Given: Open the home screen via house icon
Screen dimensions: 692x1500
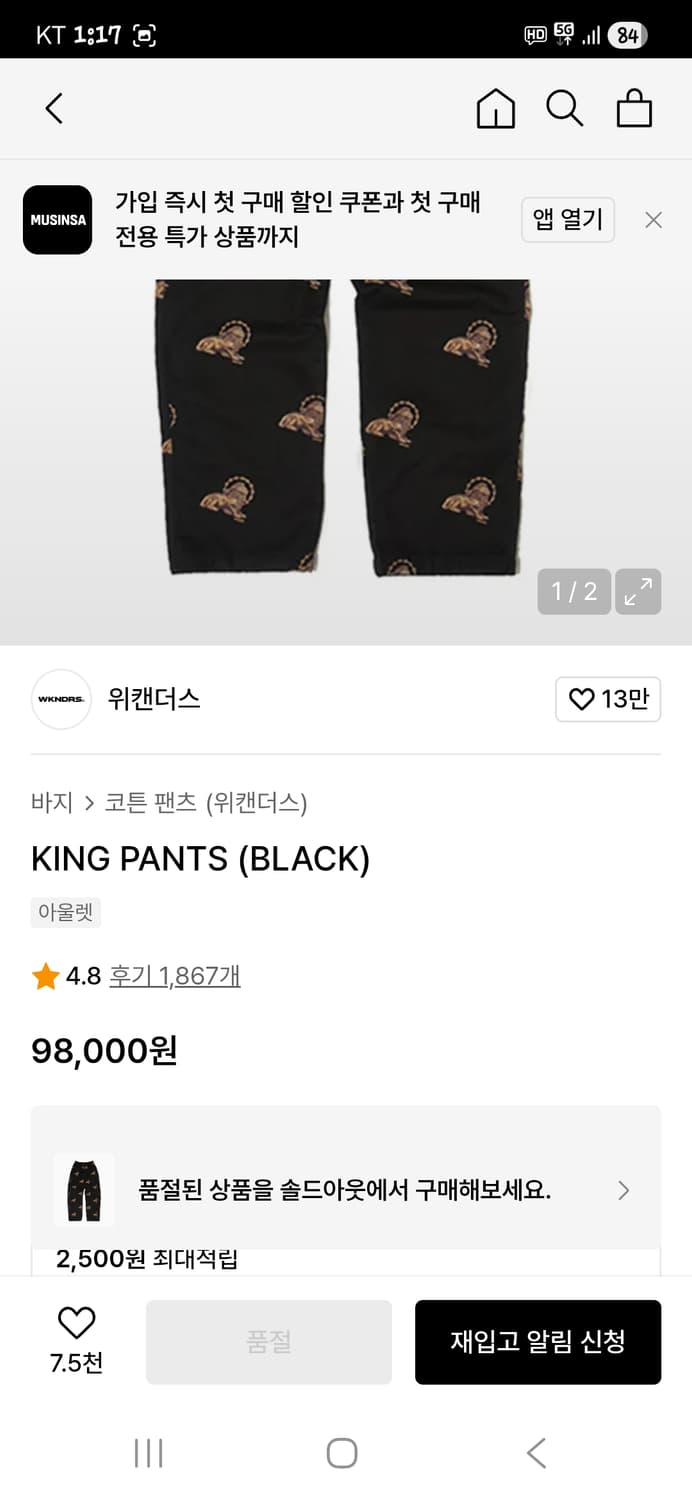Looking at the screenshot, I should (495, 108).
